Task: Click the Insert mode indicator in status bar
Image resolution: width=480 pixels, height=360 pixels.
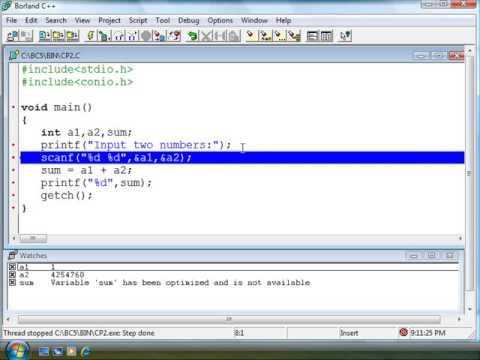Action: [x=349, y=333]
